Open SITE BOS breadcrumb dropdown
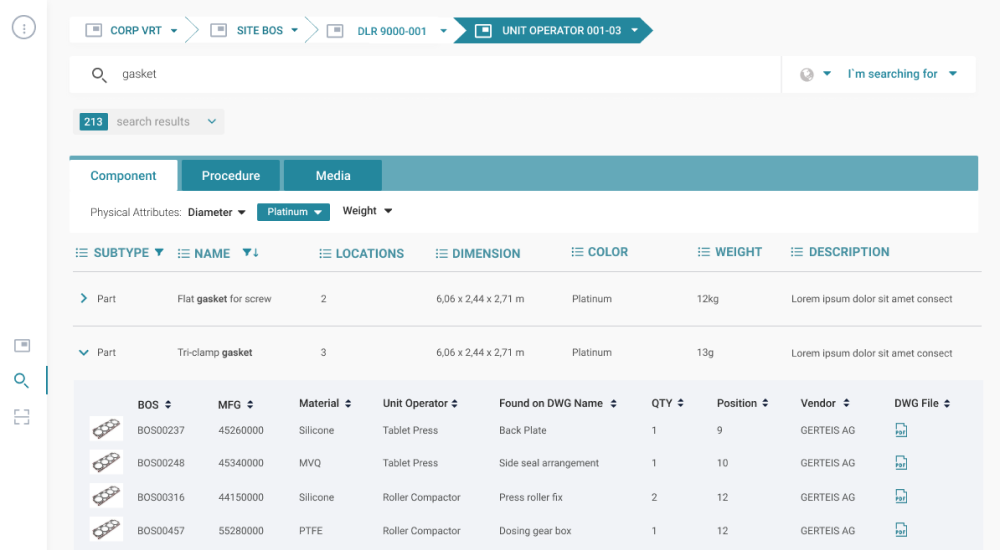1000x550 pixels. [x=294, y=30]
